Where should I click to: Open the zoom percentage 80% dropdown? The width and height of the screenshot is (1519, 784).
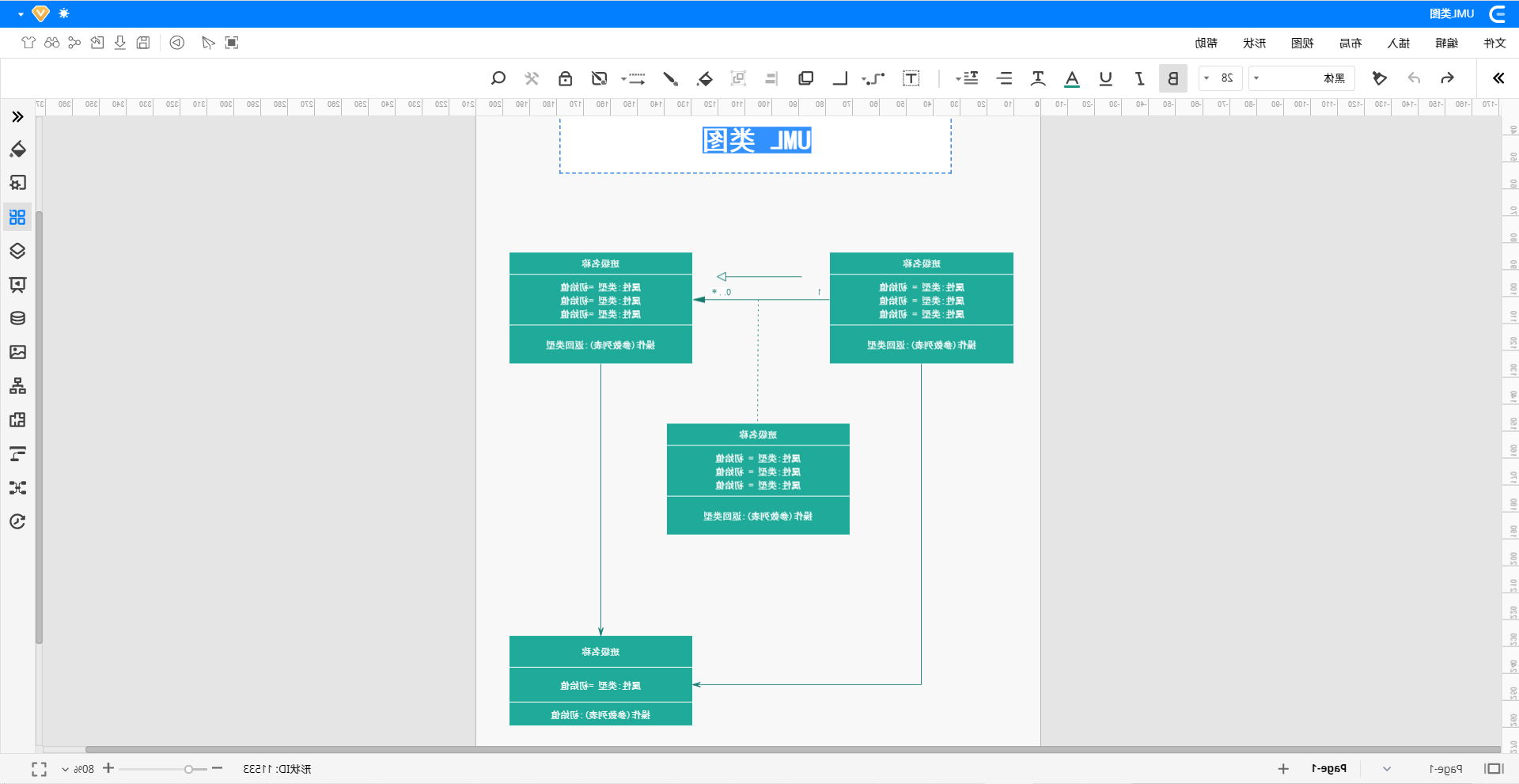(78, 769)
